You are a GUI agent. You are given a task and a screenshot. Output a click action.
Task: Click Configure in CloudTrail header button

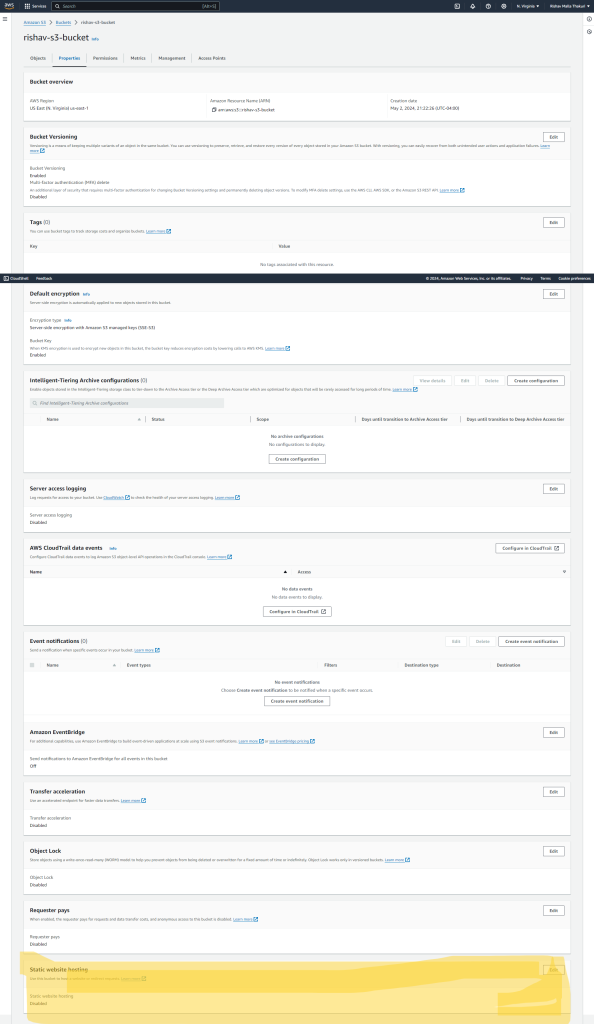[530, 549]
